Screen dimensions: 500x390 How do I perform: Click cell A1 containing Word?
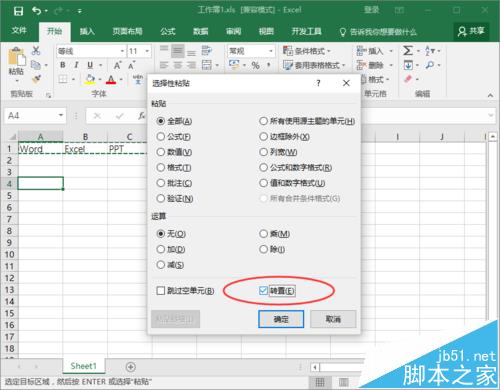pos(40,149)
